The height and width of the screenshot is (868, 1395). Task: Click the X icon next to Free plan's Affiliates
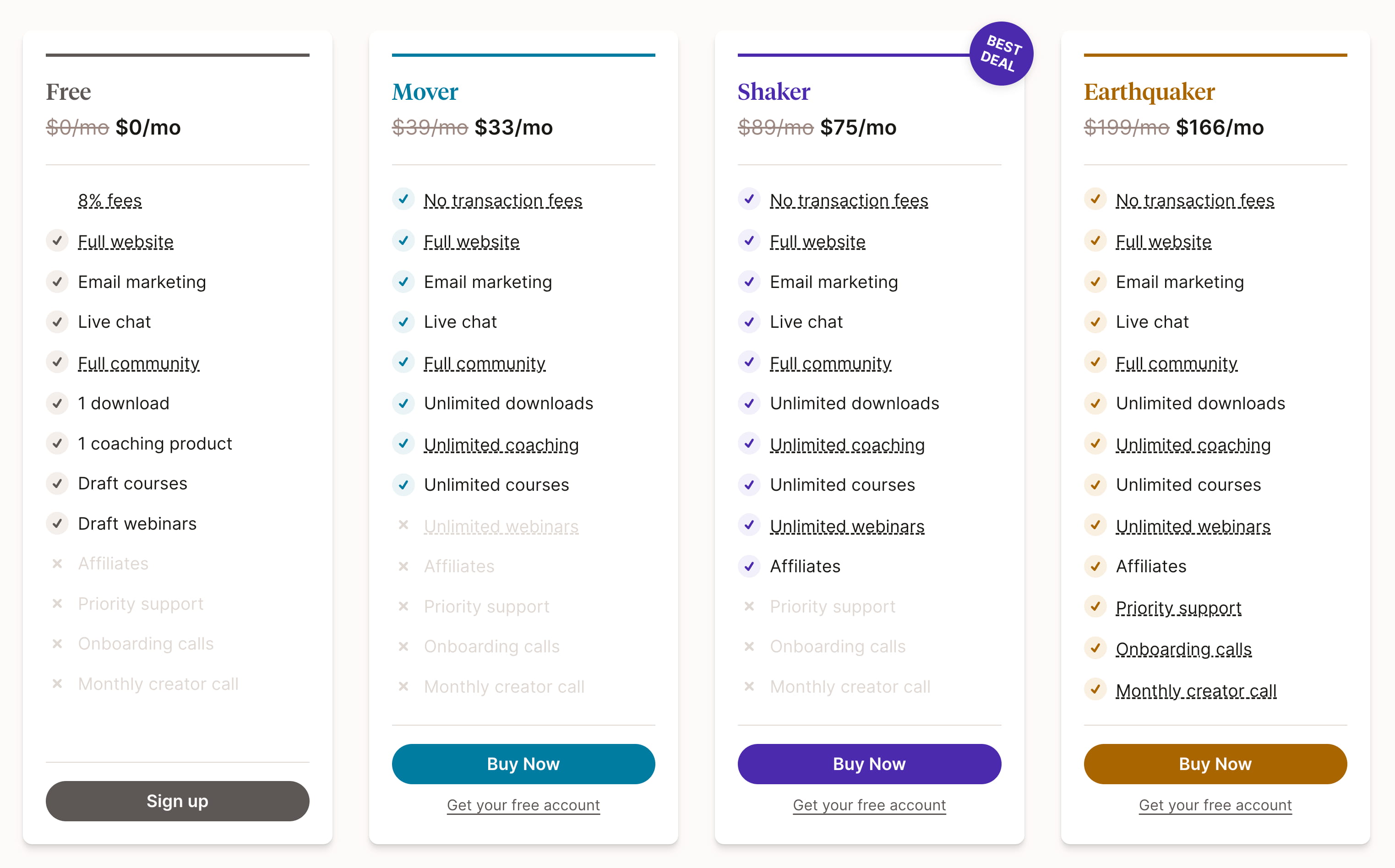(x=57, y=564)
